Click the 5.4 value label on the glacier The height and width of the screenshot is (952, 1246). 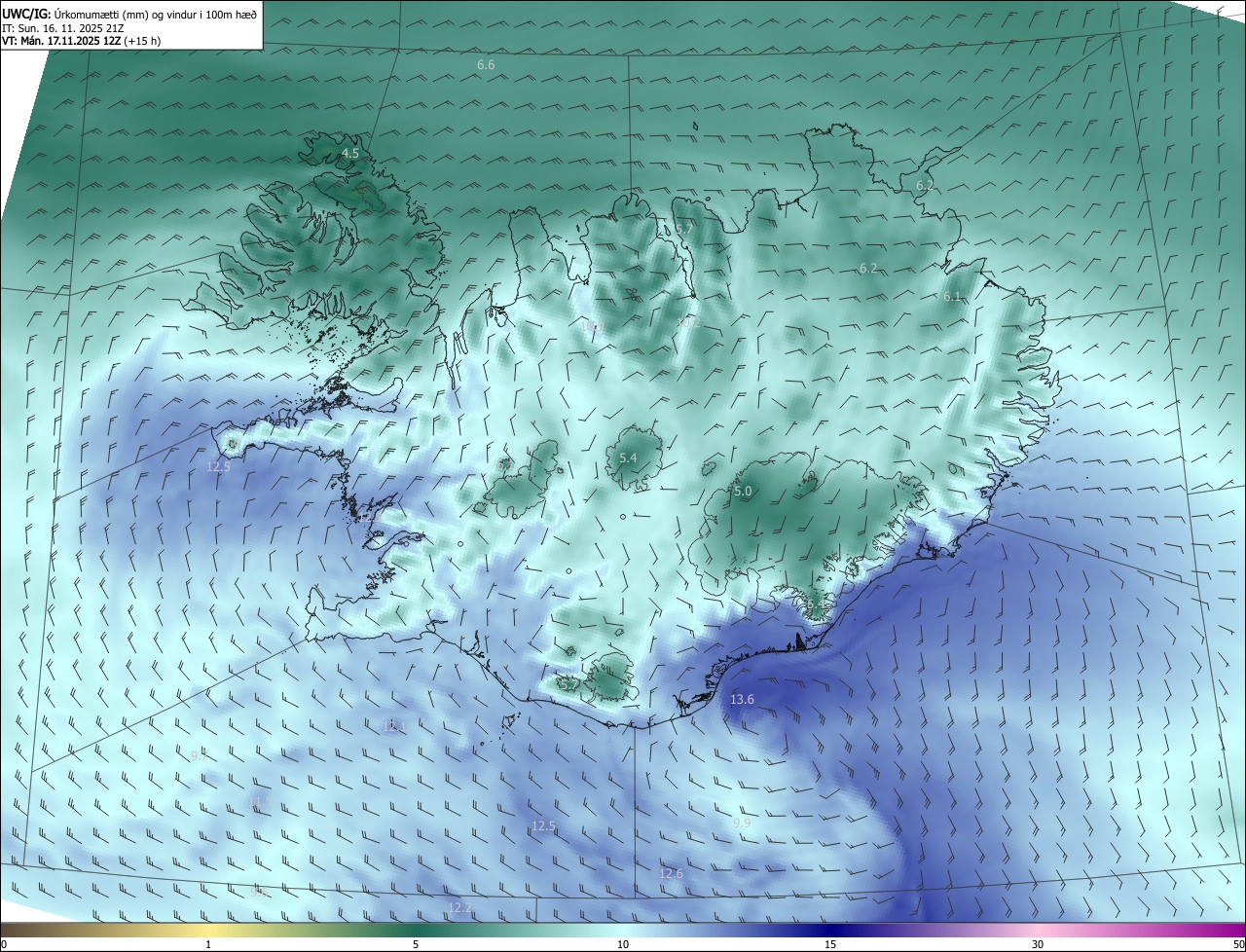pos(628,458)
